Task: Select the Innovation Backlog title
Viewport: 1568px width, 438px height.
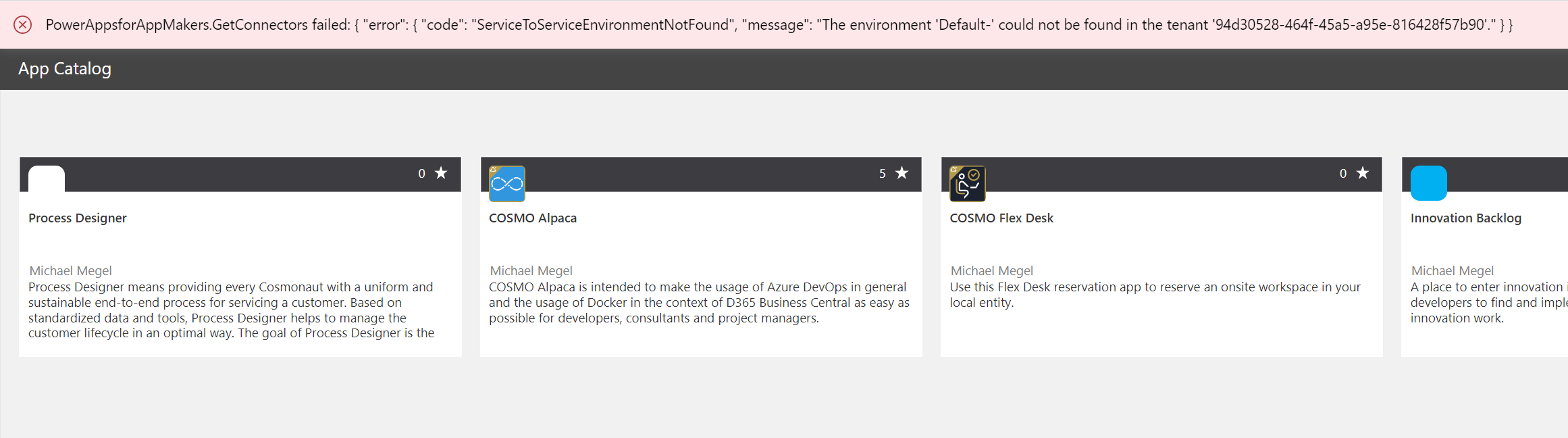Action: pos(1466,218)
